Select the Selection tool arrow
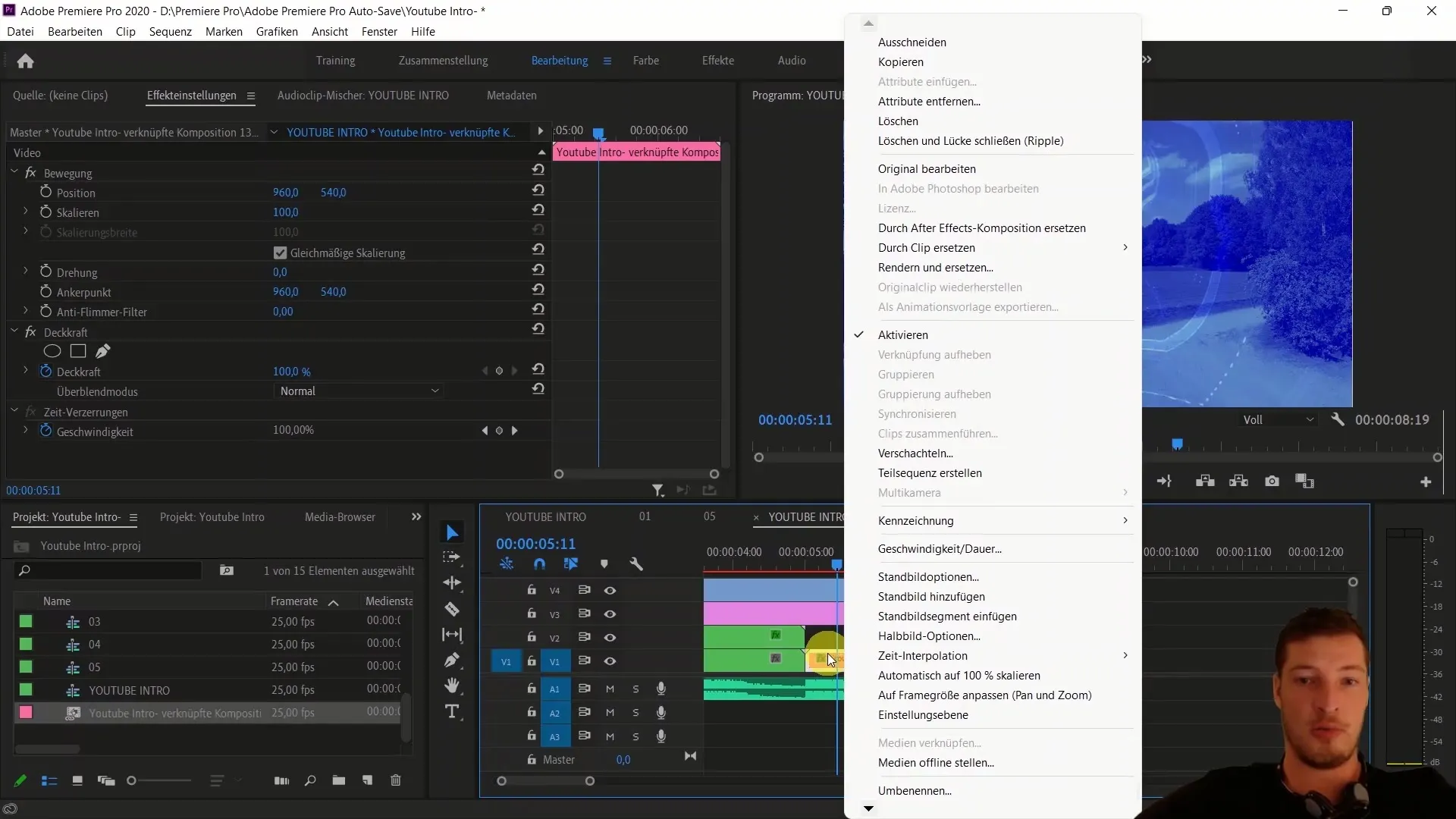 pyautogui.click(x=452, y=533)
